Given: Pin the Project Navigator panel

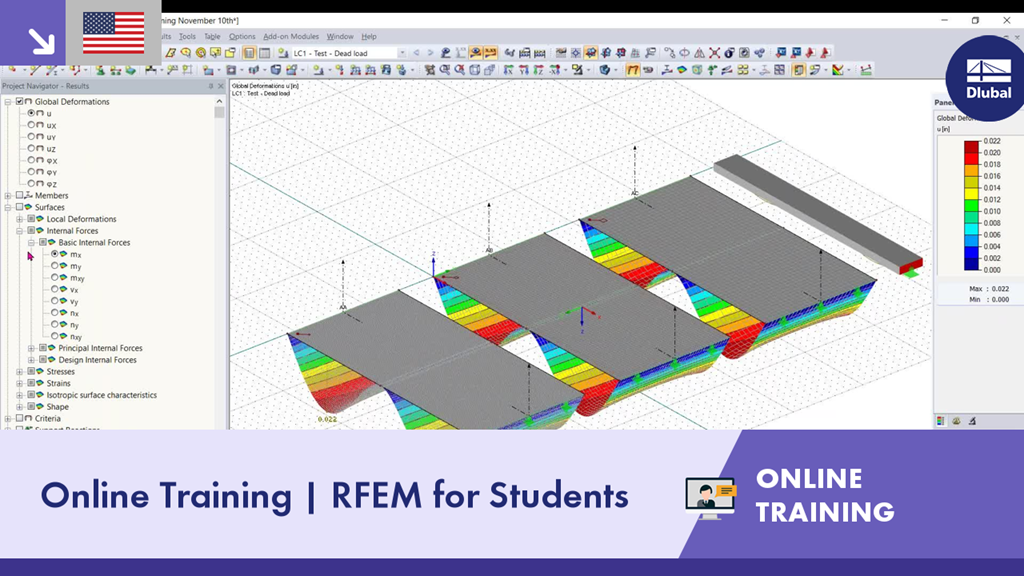Looking at the screenshot, I should 210,86.
